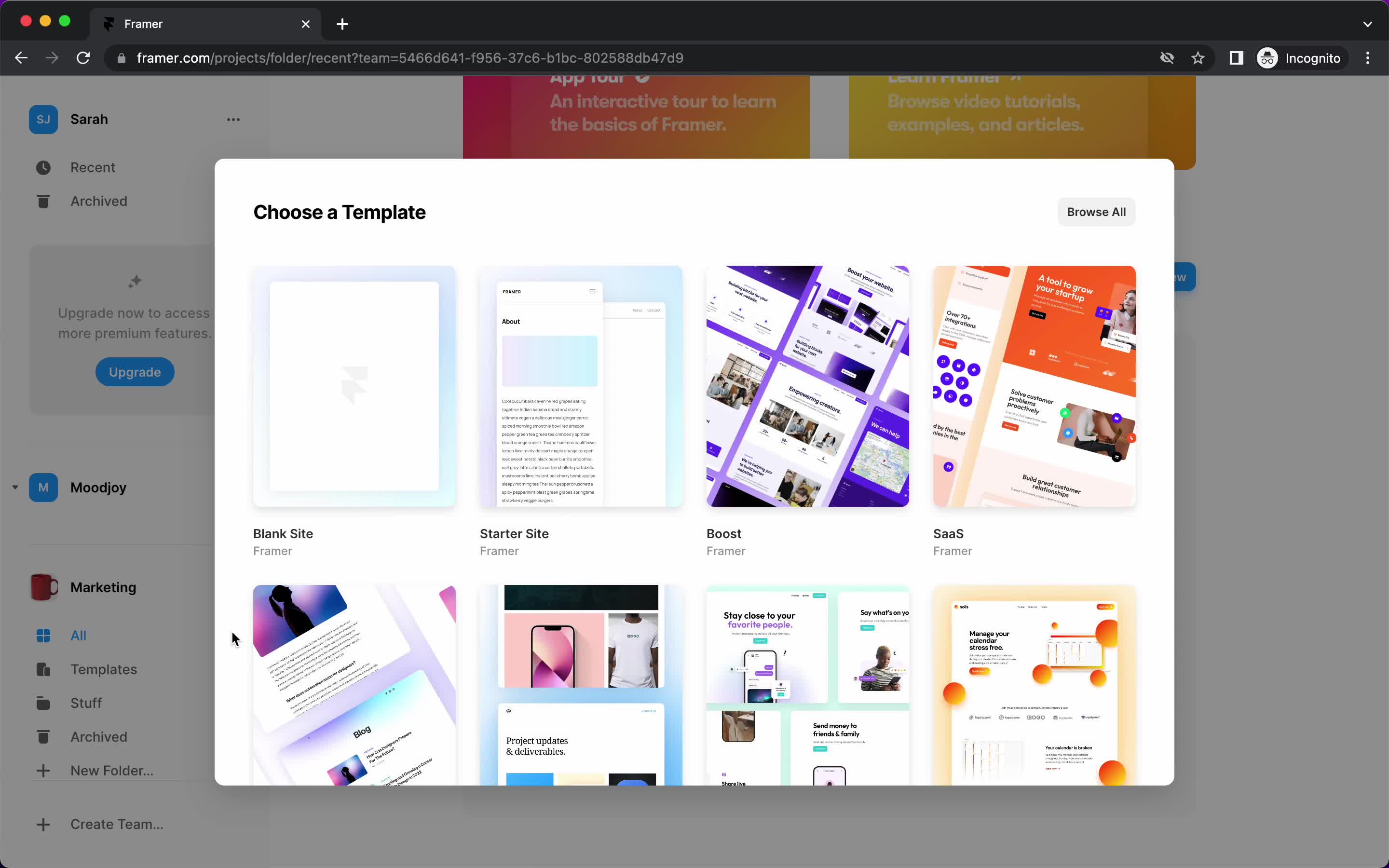Select the Blank Site template
Screen dimensions: 1389x868
pos(353,386)
